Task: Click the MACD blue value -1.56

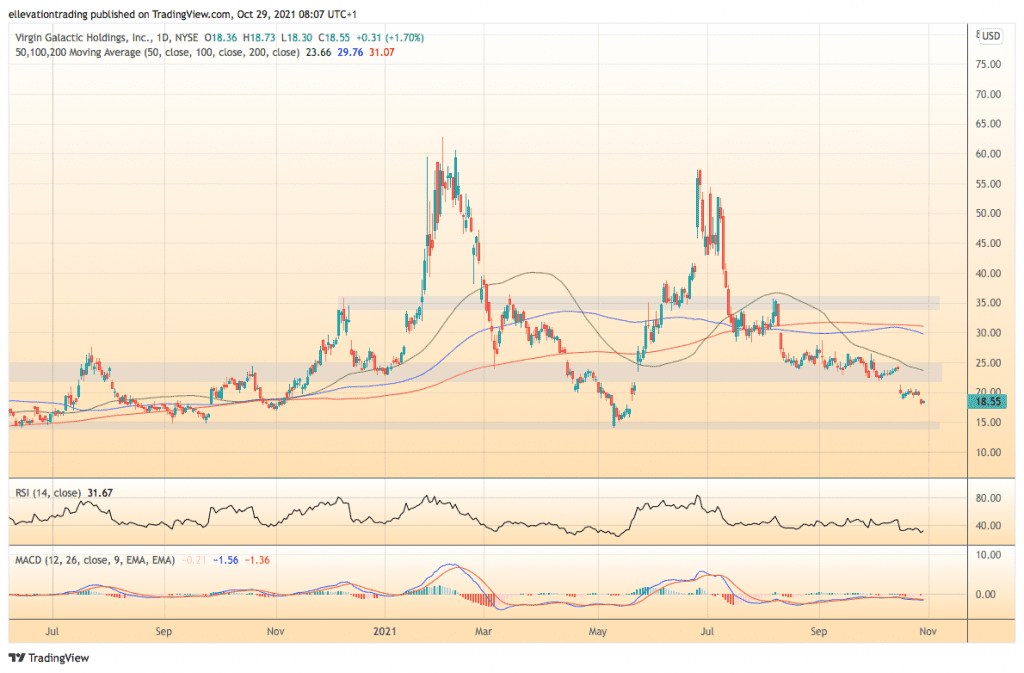Action: coord(225,560)
